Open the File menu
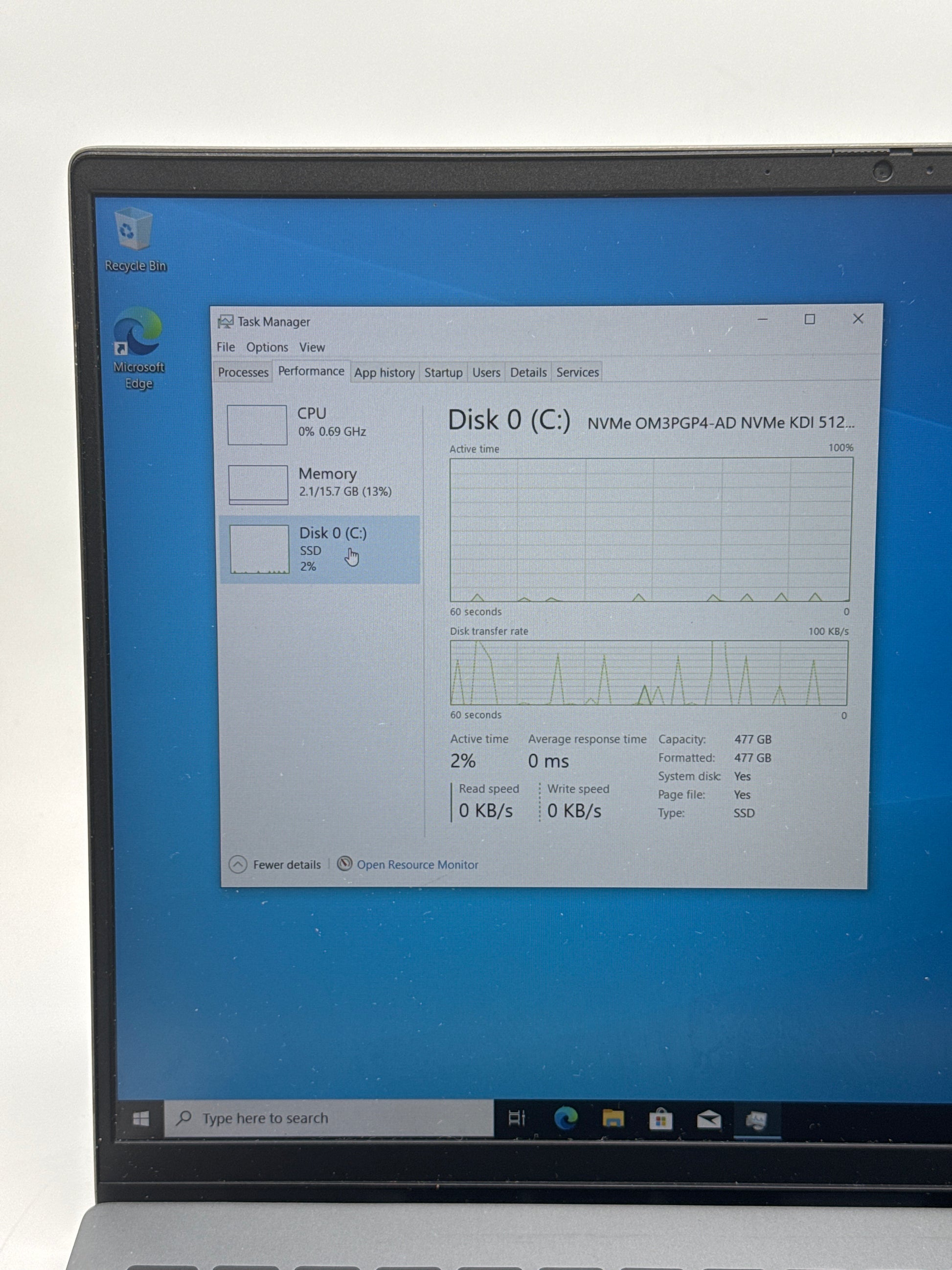952x1270 pixels. [x=226, y=347]
